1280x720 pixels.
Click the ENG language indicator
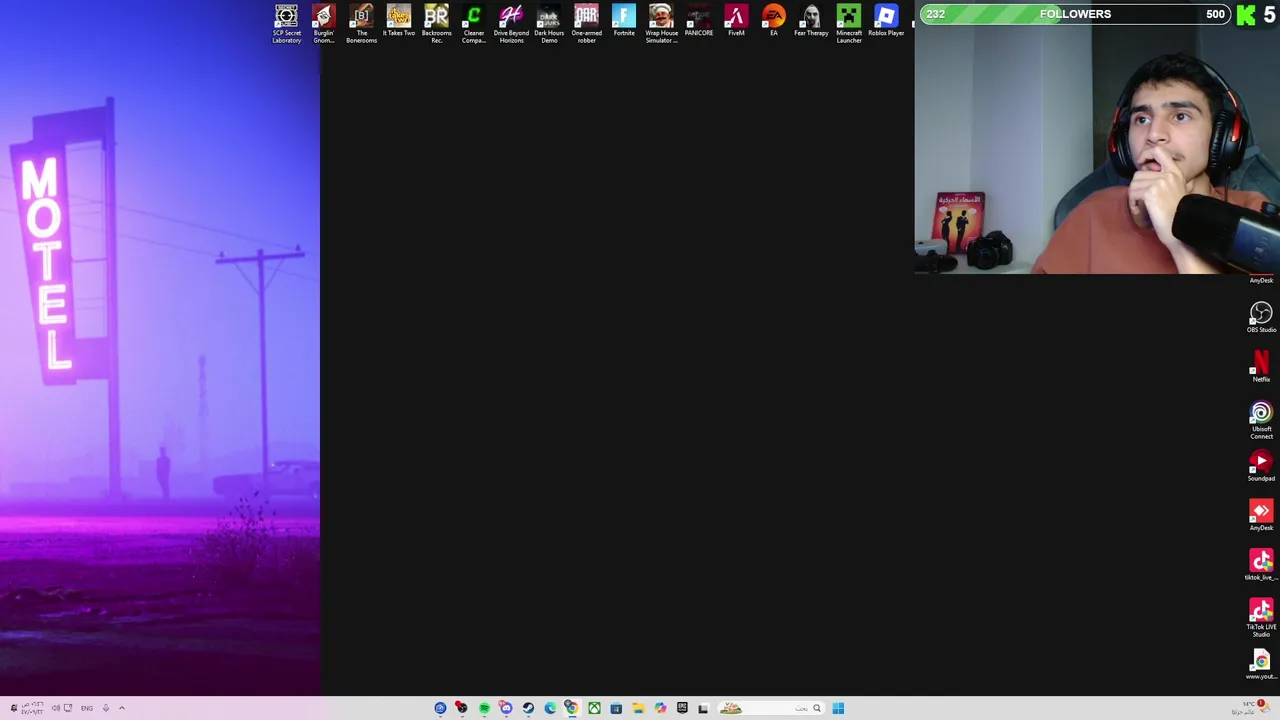tap(87, 708)
